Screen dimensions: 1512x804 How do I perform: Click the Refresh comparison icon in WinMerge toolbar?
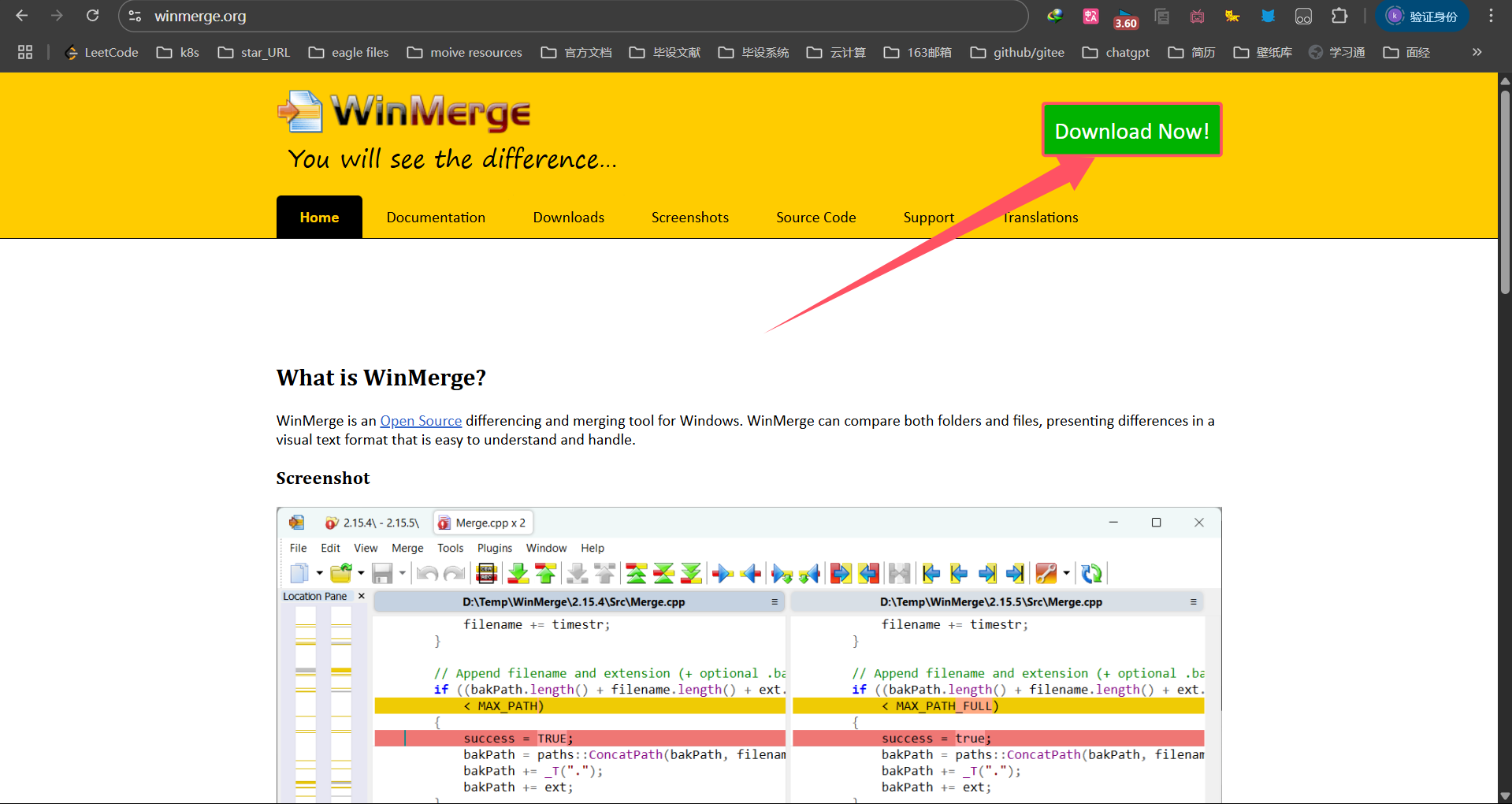[1092, 573]
